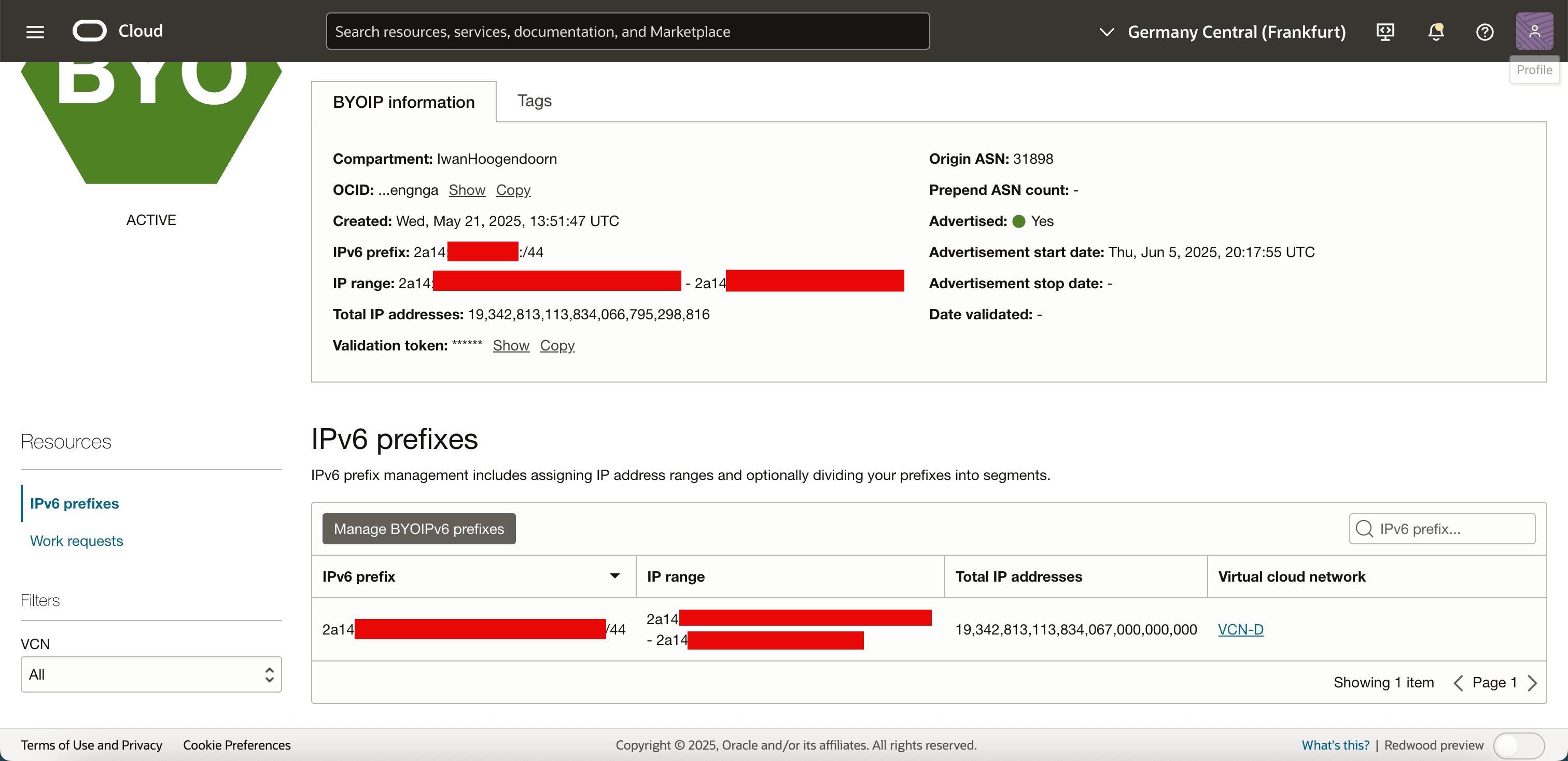Open the Cloud Shell developer tools icon
This screenshot has width=1568, height=761.
[1385, 32]
